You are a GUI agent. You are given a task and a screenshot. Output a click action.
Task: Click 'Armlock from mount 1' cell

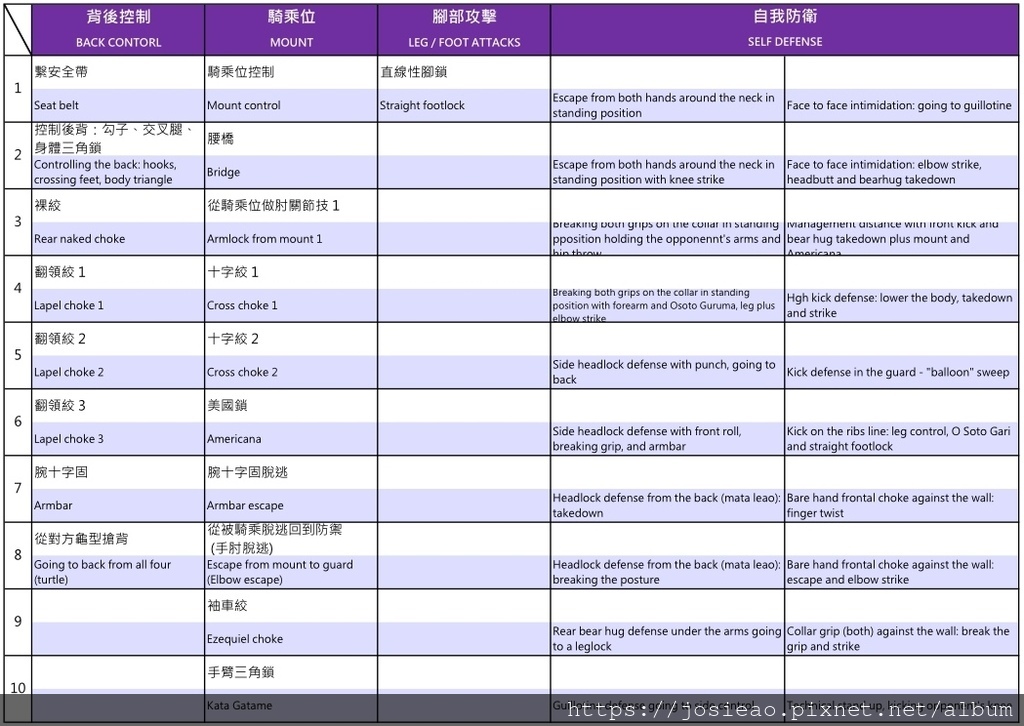pyautogui.click(x=291, y=238)
